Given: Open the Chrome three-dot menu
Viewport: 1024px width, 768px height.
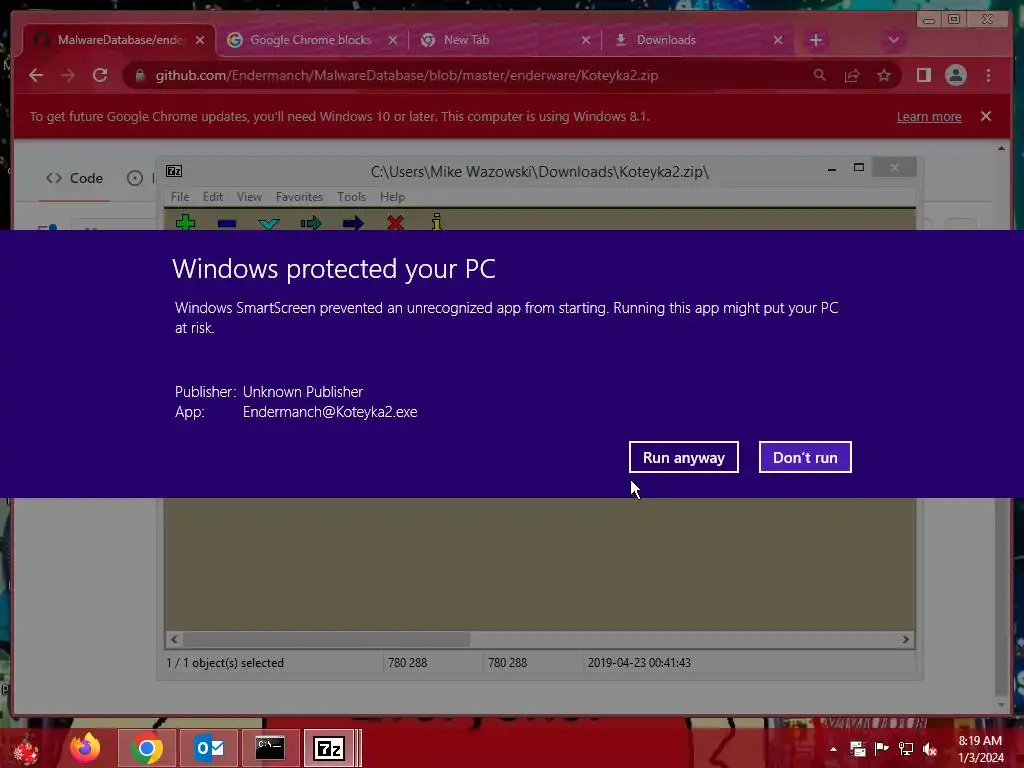Looking at the screenshot, I should click(x=989, y=75).
